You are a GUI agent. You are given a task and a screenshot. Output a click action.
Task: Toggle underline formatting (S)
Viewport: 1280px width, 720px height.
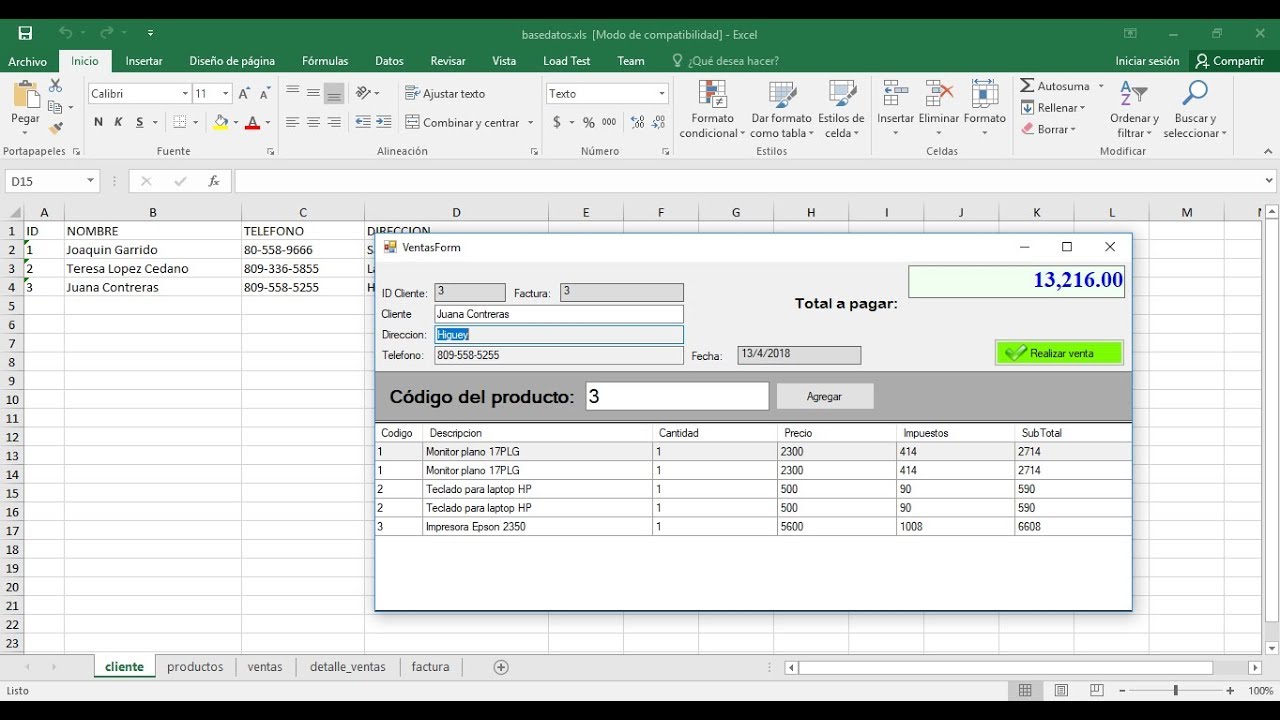[x=140, y=122]
